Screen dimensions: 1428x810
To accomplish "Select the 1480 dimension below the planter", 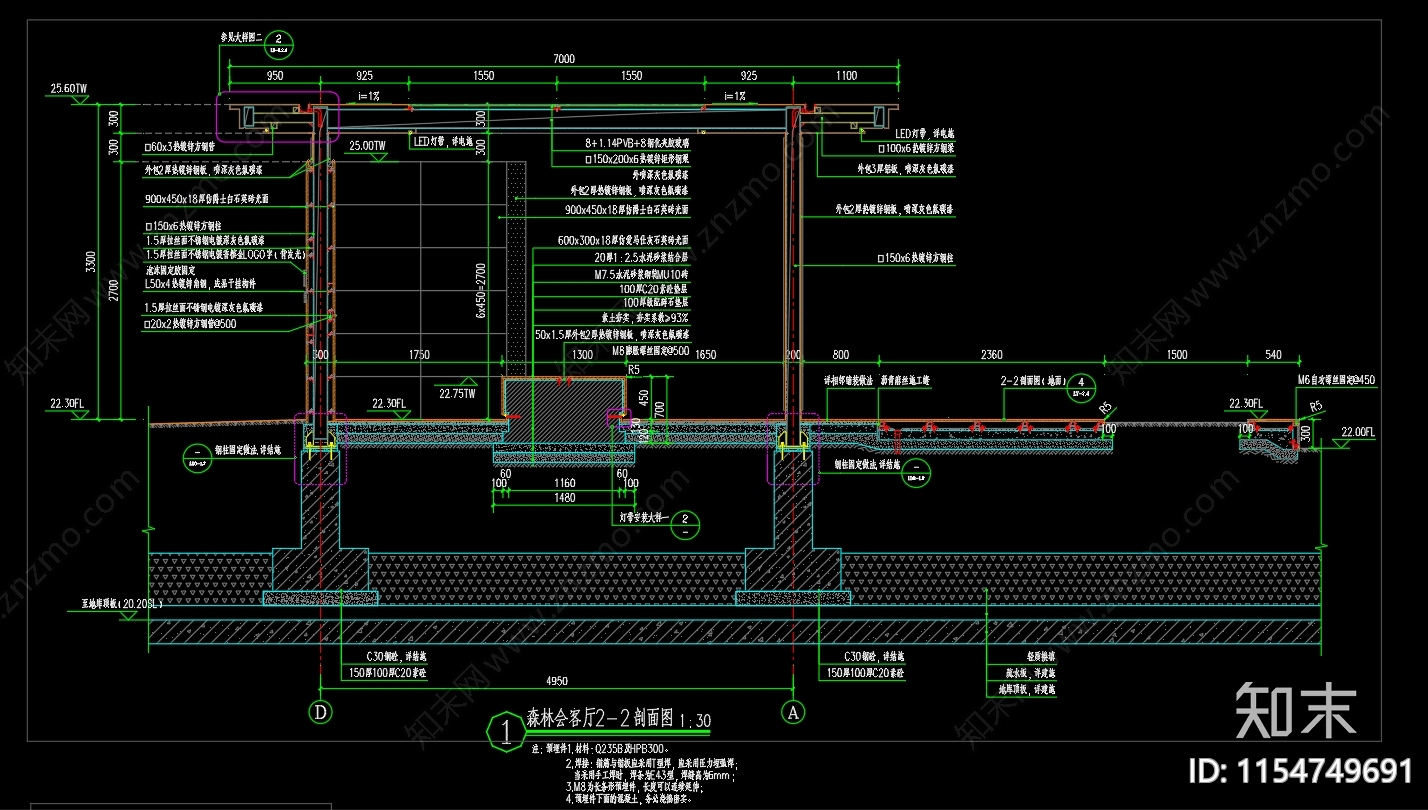I will [x=564, y=497].
